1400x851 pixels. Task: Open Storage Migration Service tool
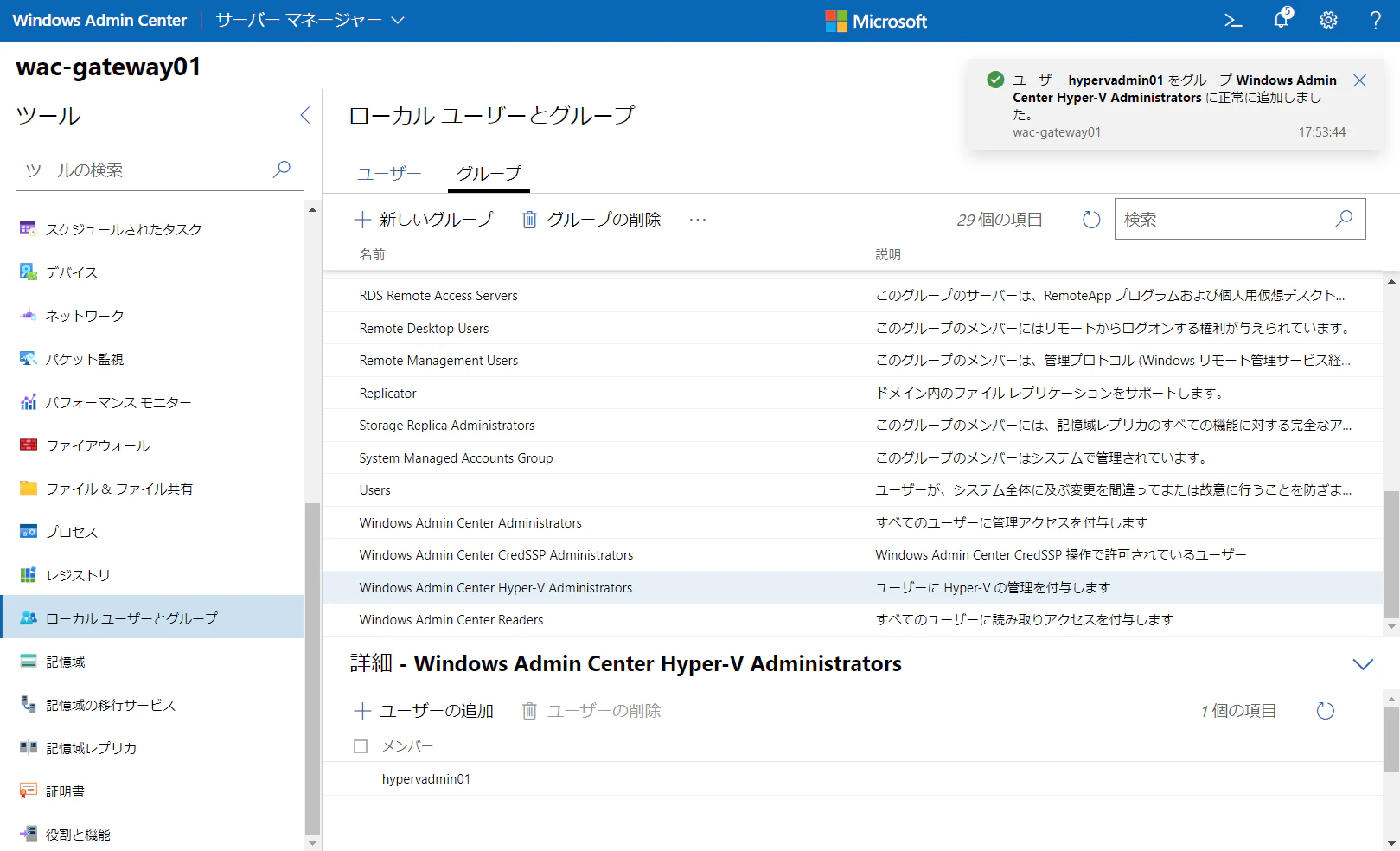pyautogui.click(x=153, y=705)
